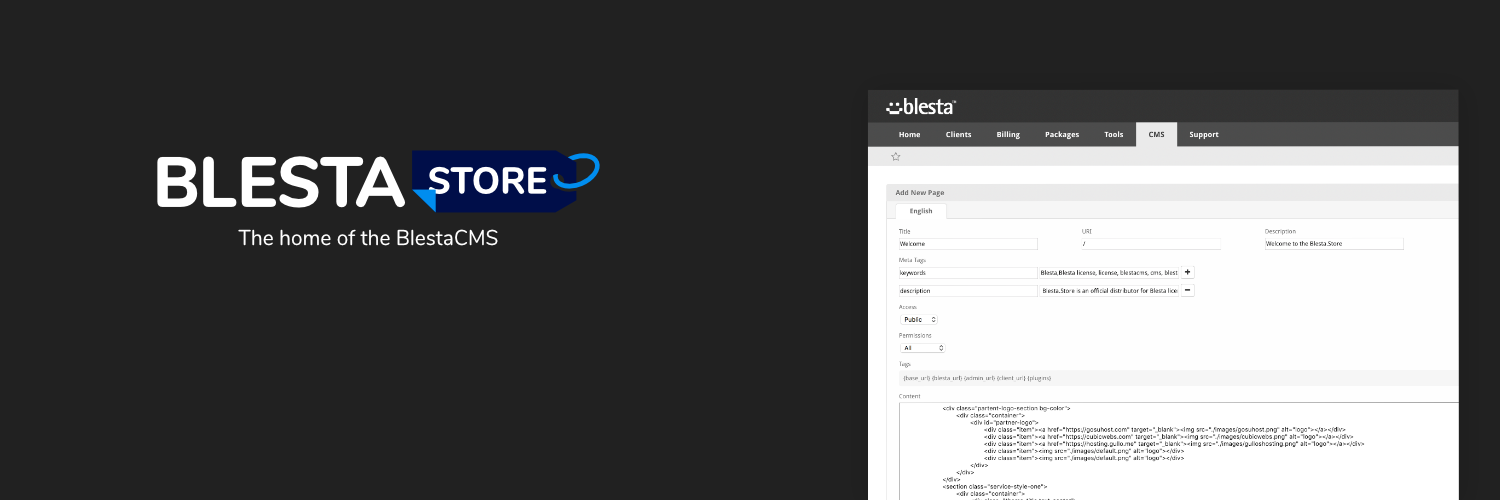1500x500 pixels.
Task: Click the star favorite icon
Action: (x=896, y=156)
